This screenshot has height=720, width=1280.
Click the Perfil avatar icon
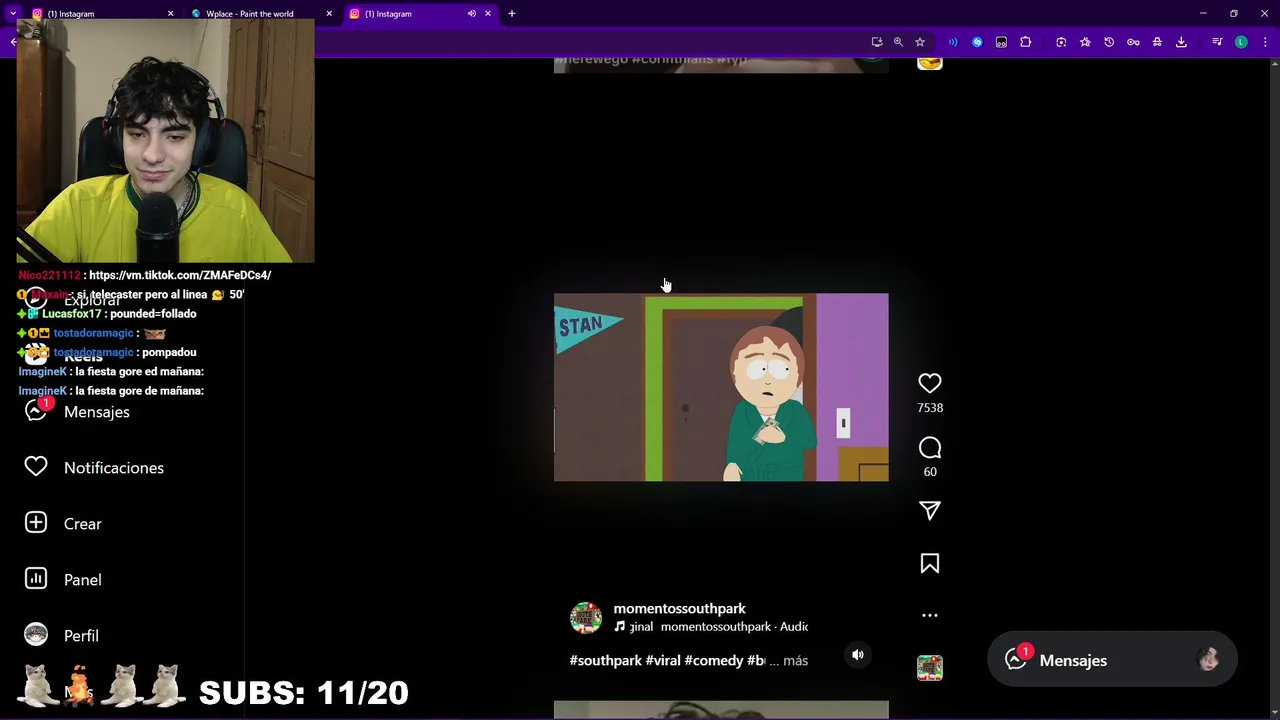[36, 635]
